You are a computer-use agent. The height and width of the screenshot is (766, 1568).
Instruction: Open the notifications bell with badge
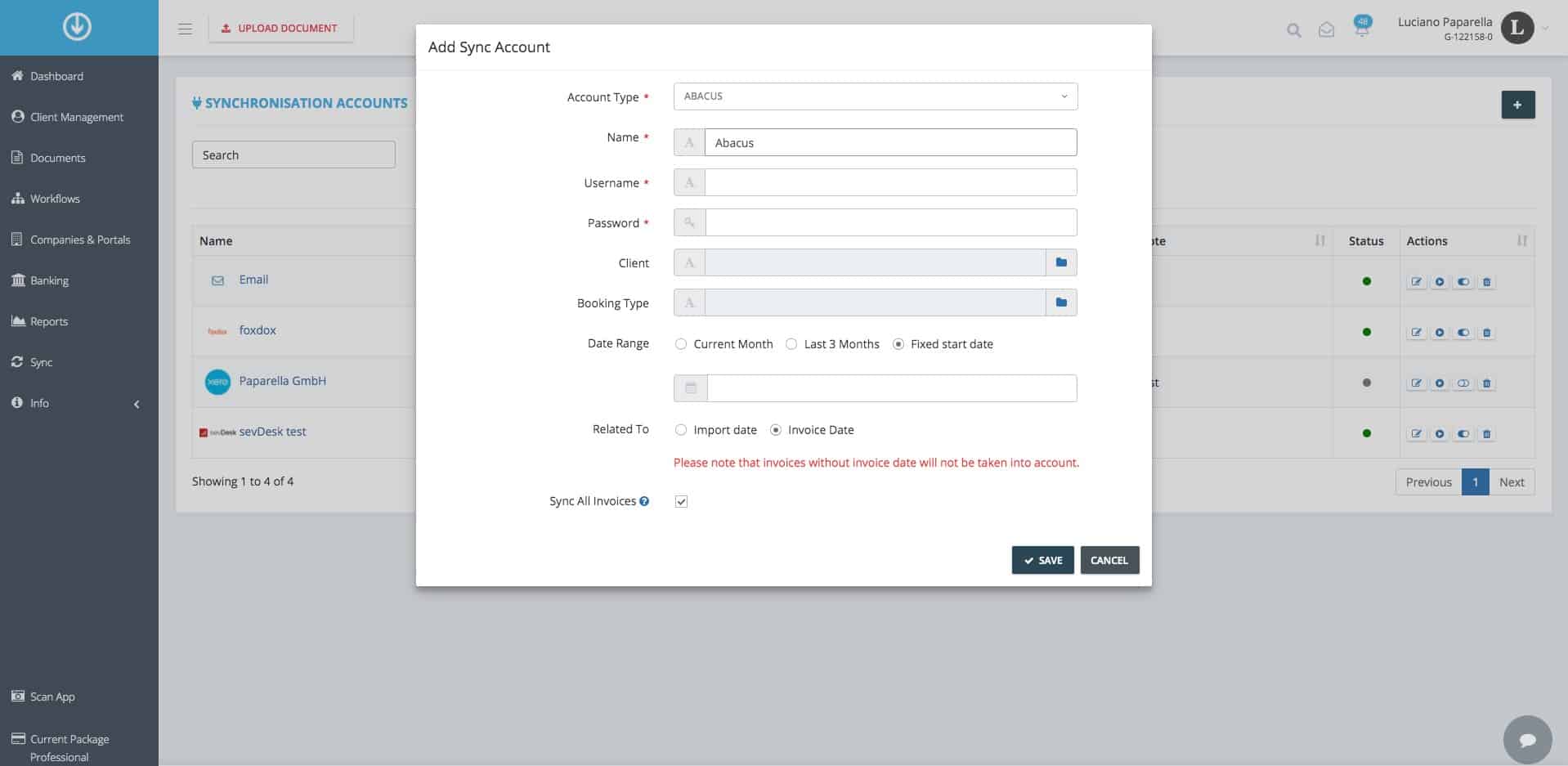(x=1362, y=26)
